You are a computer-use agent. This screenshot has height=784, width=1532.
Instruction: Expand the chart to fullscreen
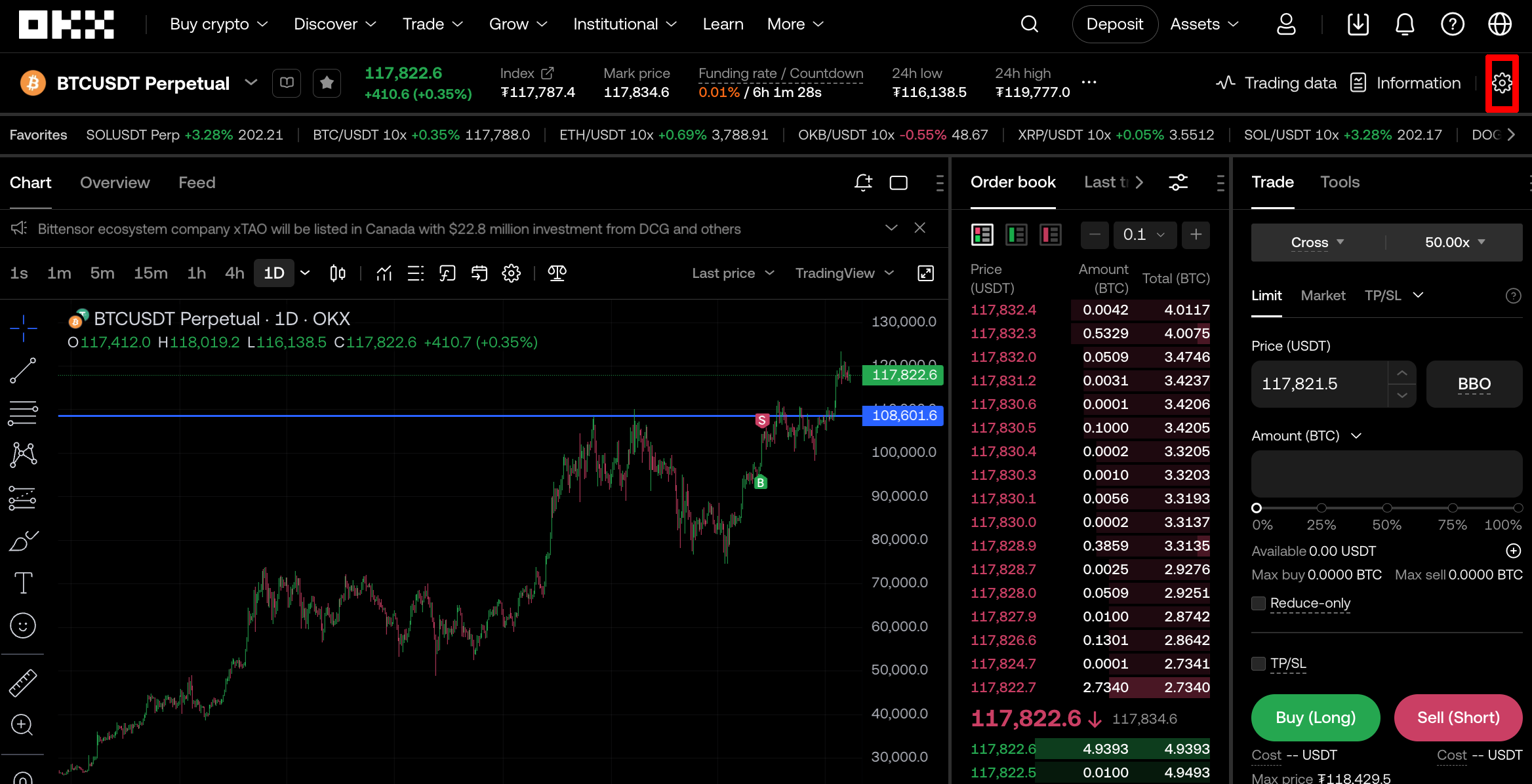[925, 273]
